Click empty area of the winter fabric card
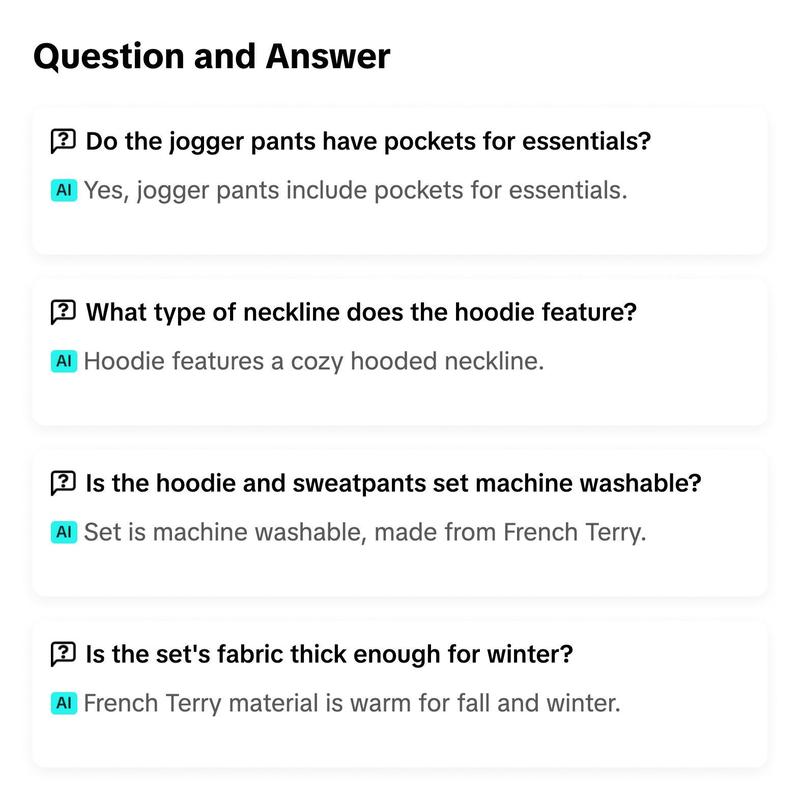800x800 pixels. click(399, 742)
